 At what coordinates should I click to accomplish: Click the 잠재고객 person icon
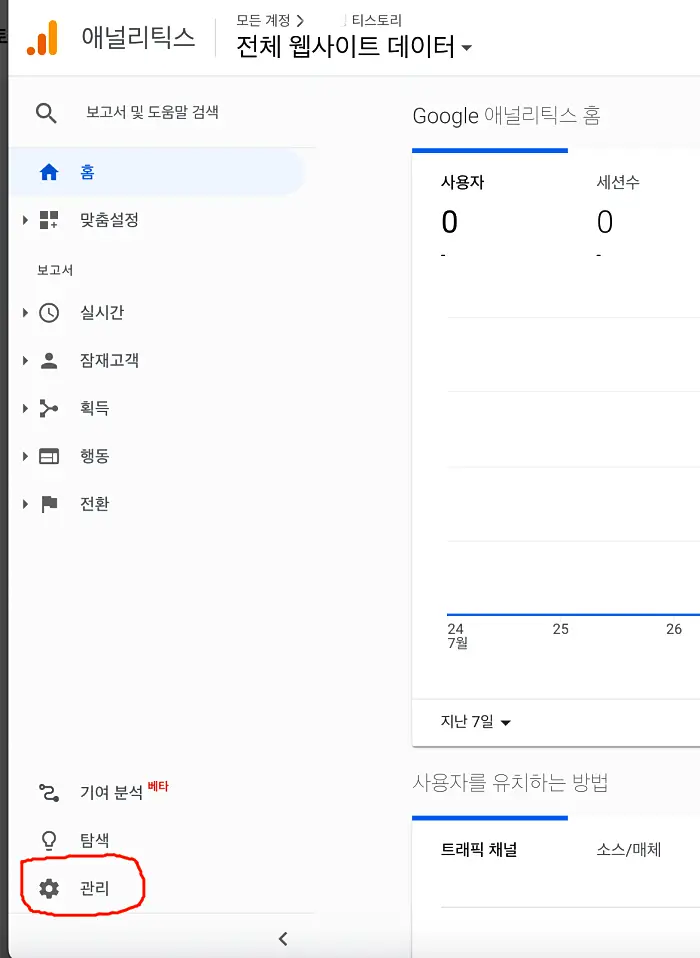pos(49,360)
